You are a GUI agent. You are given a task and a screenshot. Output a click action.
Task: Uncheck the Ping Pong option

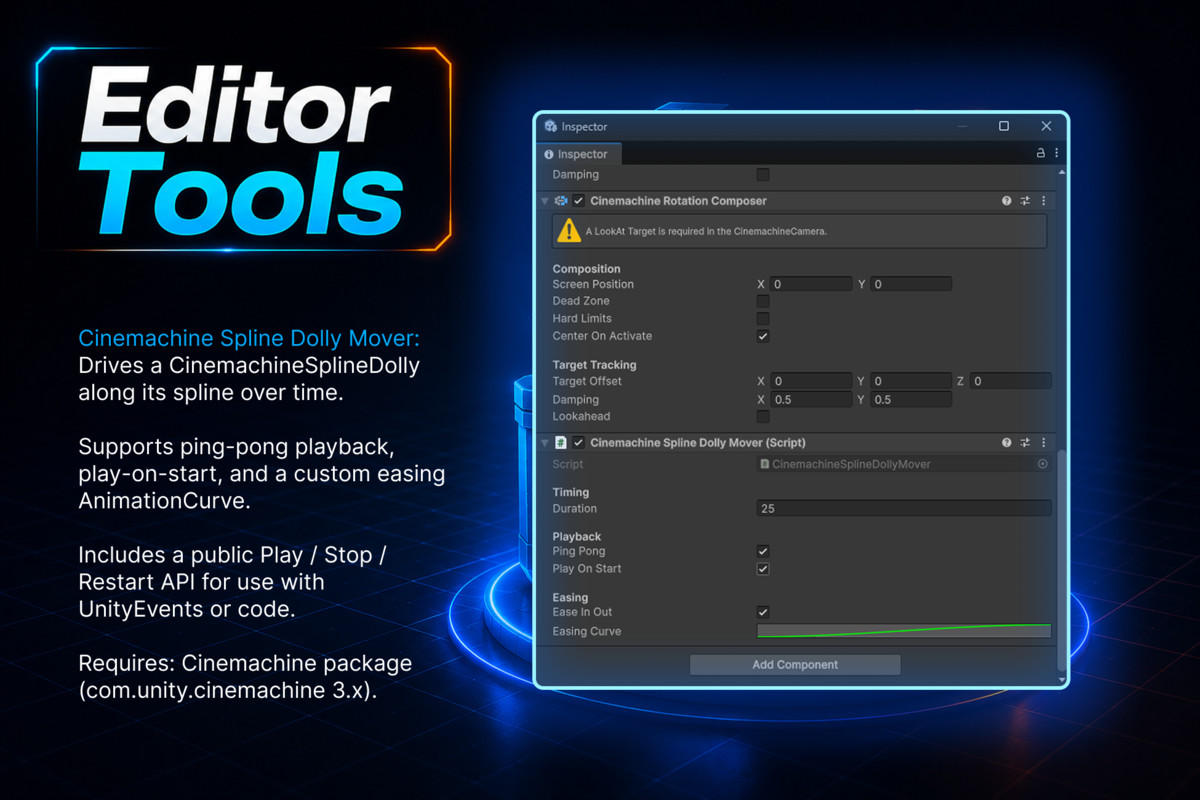point(763,551)
